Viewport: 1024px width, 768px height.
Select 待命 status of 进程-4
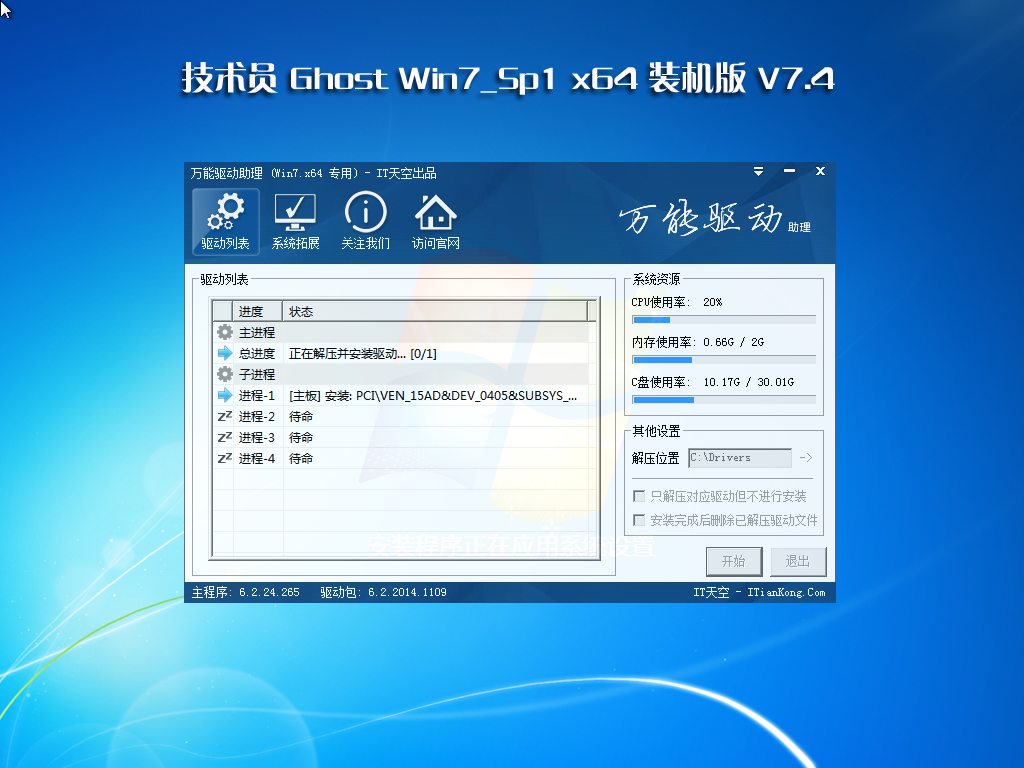click(x=300, y=458)
